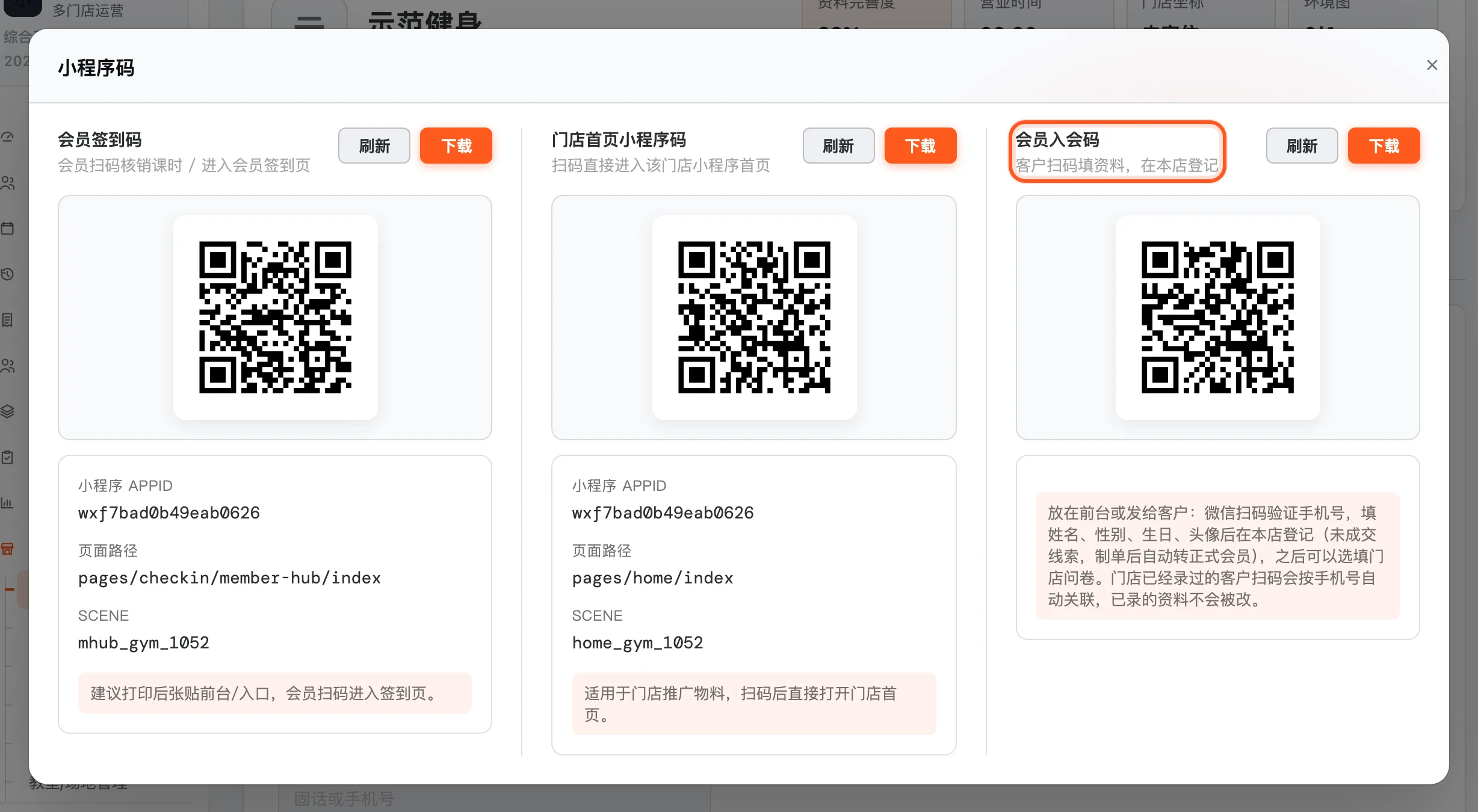Open the receipt icon in the sidebar
This screenshot has width=1478, height=812.
point(7,320)
